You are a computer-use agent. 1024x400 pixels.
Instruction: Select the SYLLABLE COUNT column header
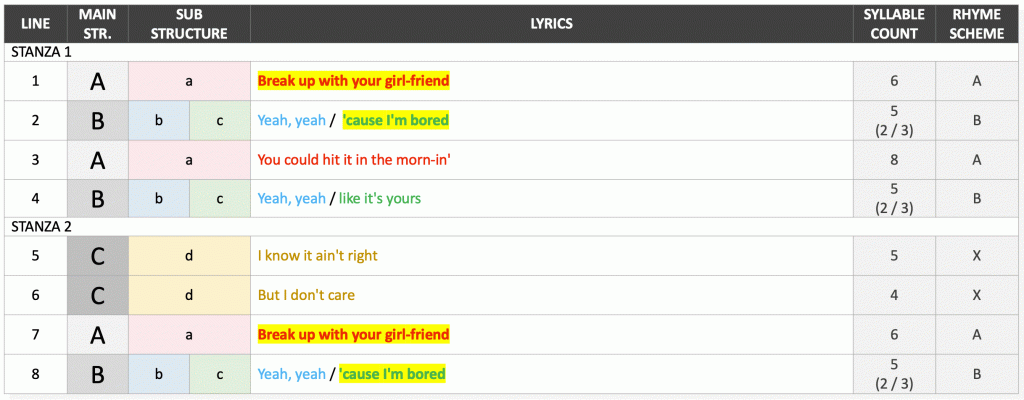894,24
